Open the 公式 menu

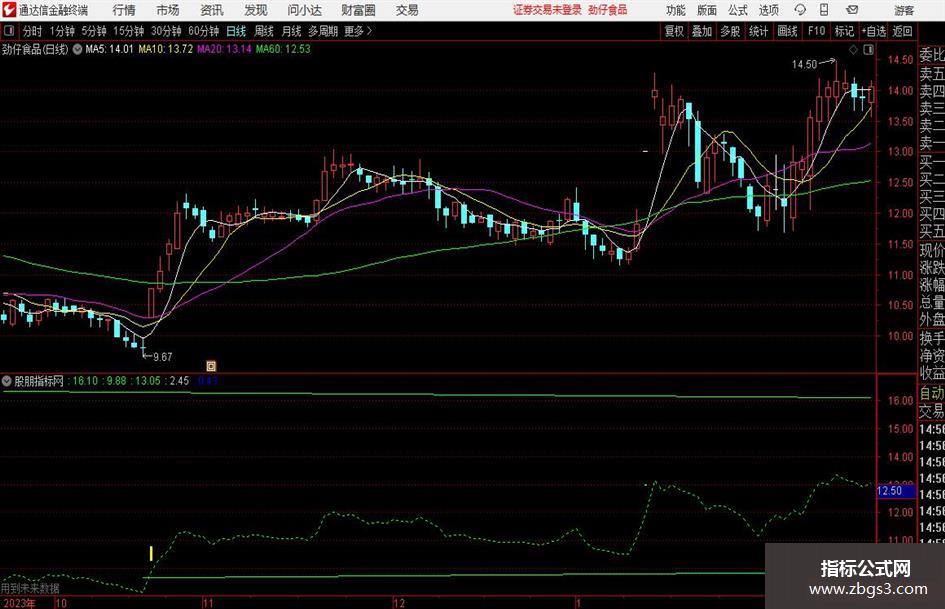738,10
